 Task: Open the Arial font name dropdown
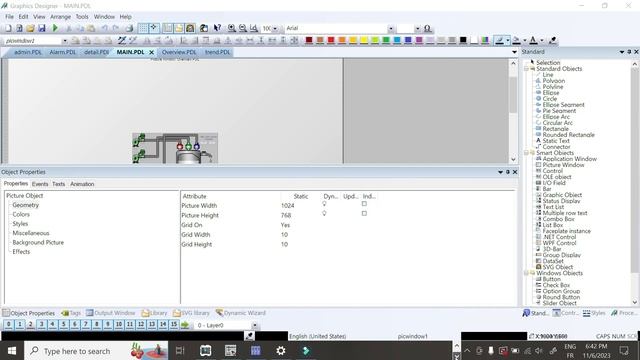[x=391, y=29]
